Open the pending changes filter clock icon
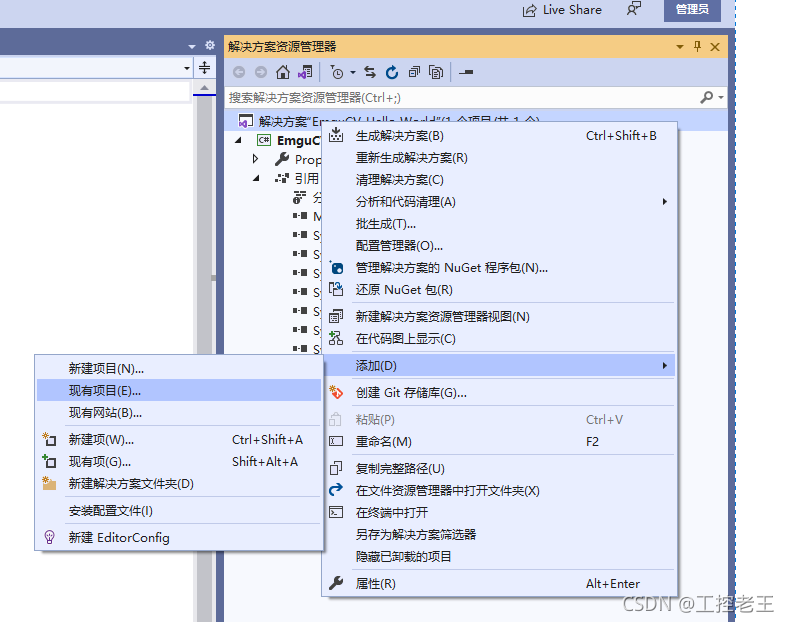This screenshot has height=622, width=789. 337,72
